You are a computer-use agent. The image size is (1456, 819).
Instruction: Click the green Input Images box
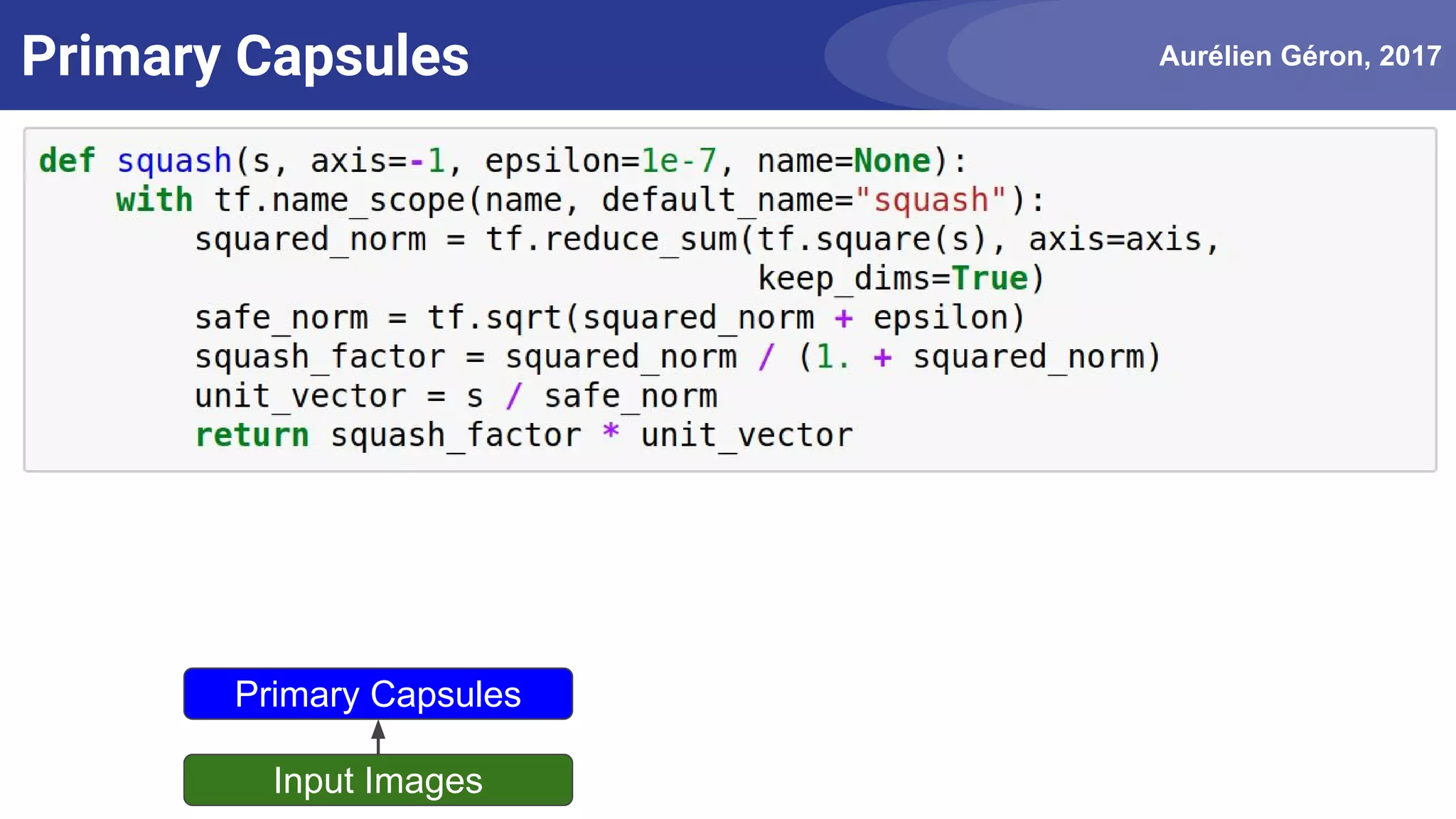click(x=378, y=780)
